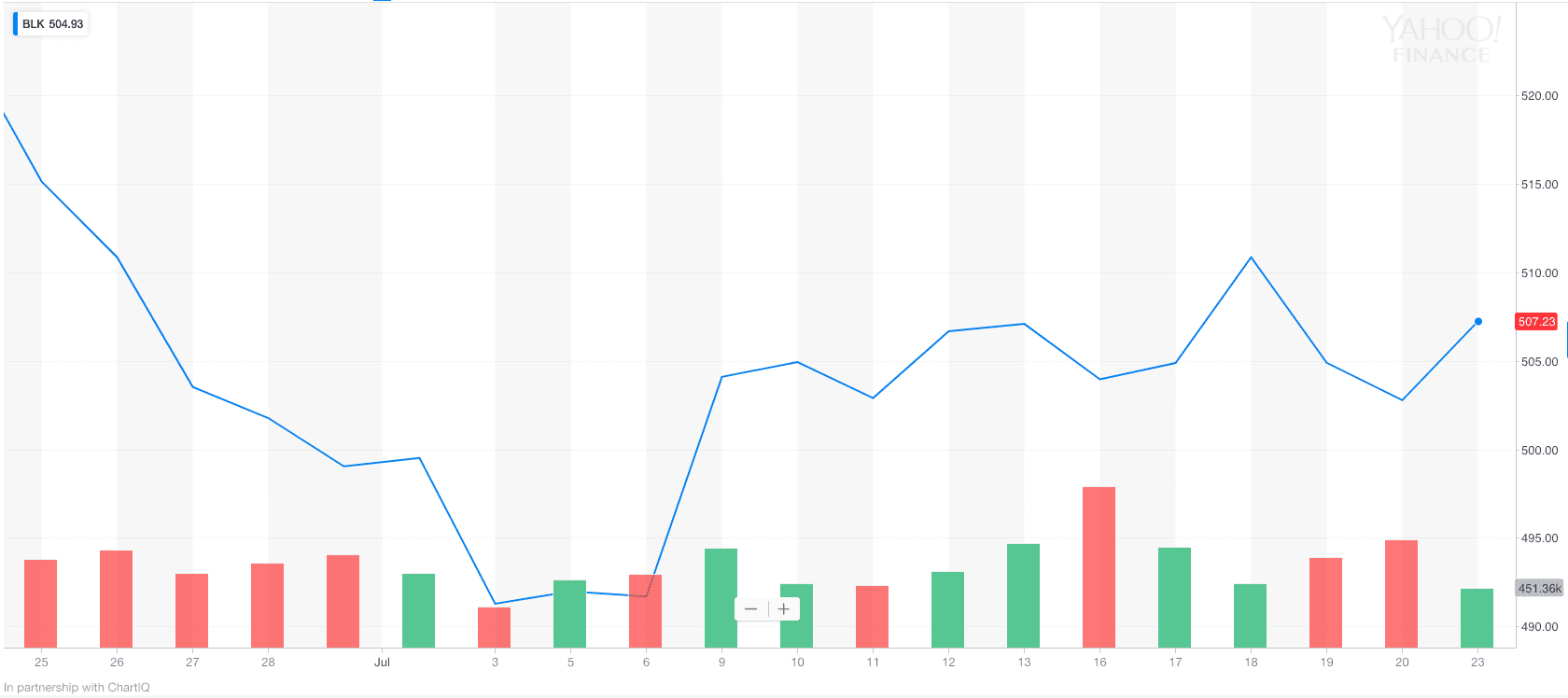Select the 451.36k volume label
Screen dimensions: 1568x698
1539,588
